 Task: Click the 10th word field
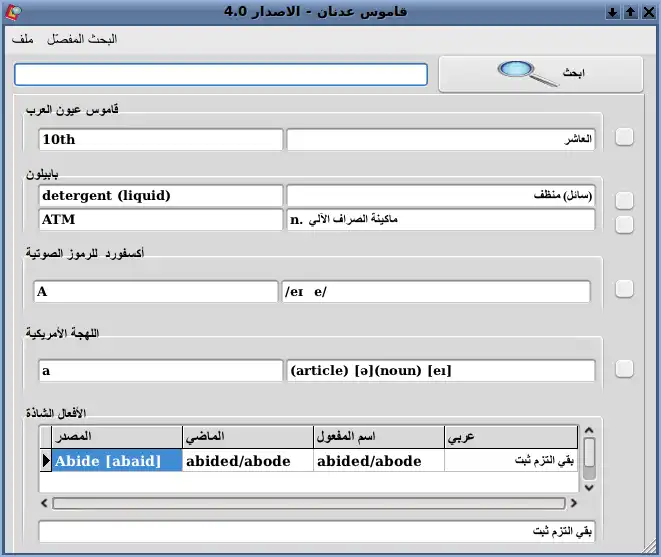[161, 139]
